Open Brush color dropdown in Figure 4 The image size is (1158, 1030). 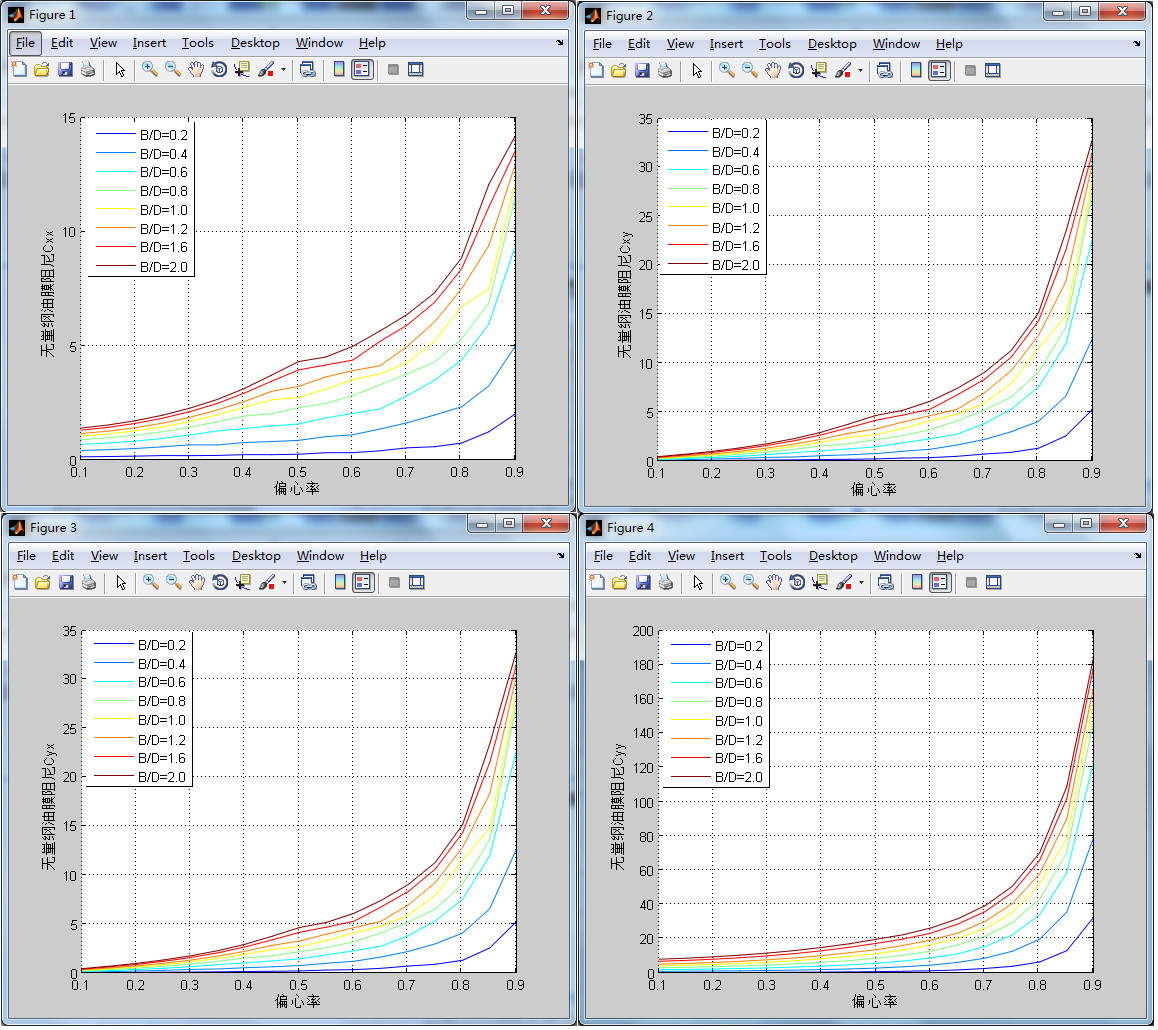click(861, 582)
